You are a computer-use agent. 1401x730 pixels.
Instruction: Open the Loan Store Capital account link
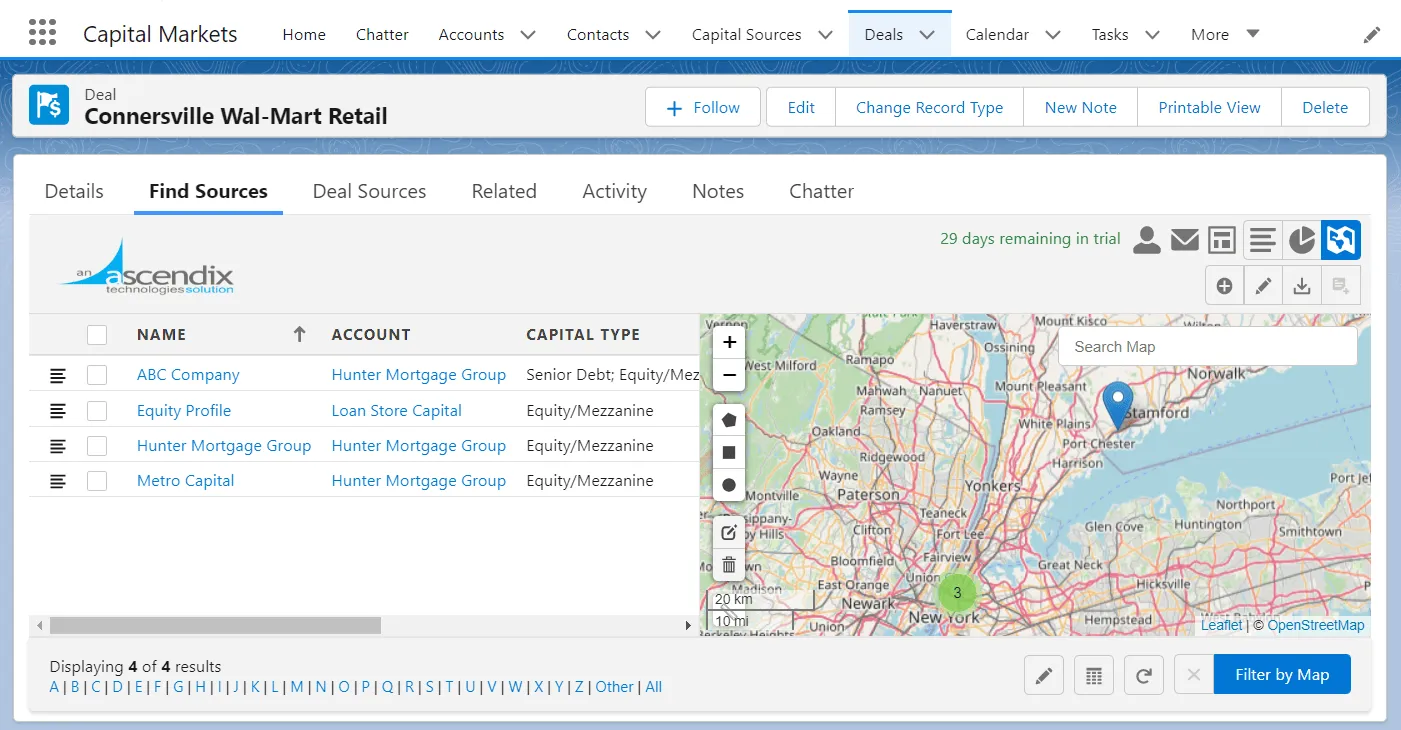point(396,410)
